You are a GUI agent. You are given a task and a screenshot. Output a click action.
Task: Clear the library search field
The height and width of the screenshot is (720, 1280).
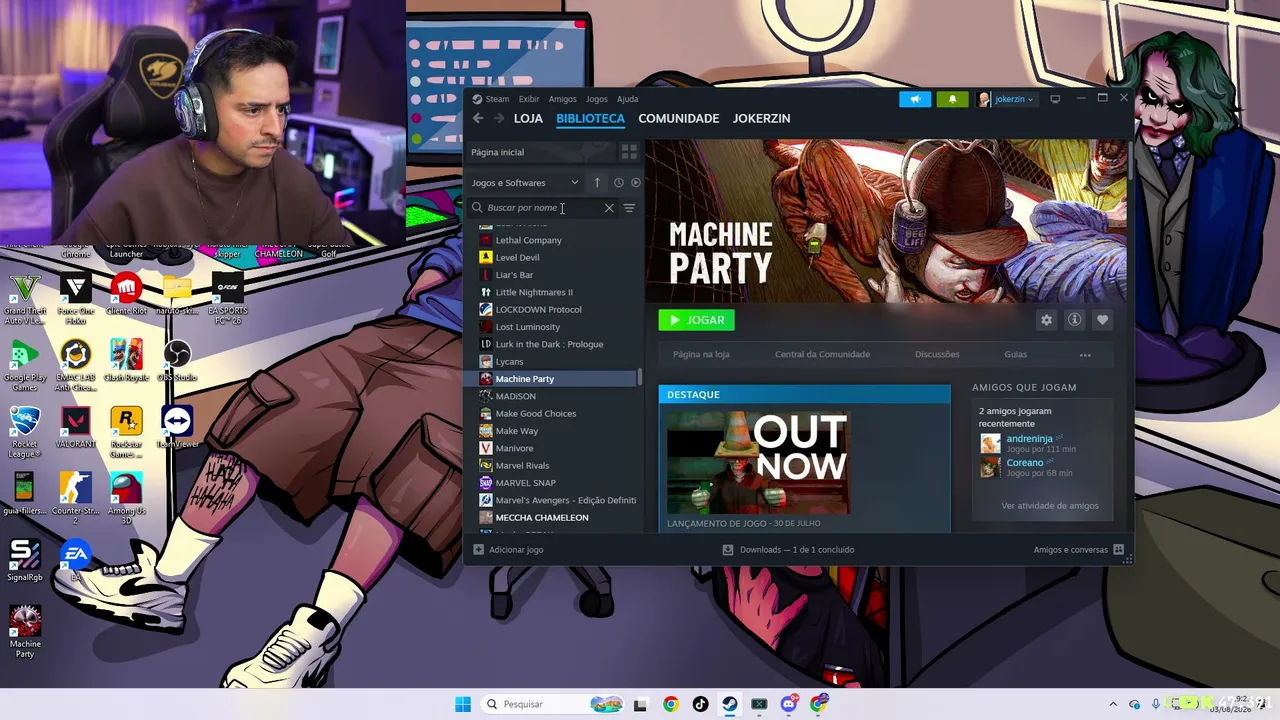(609, 208)
